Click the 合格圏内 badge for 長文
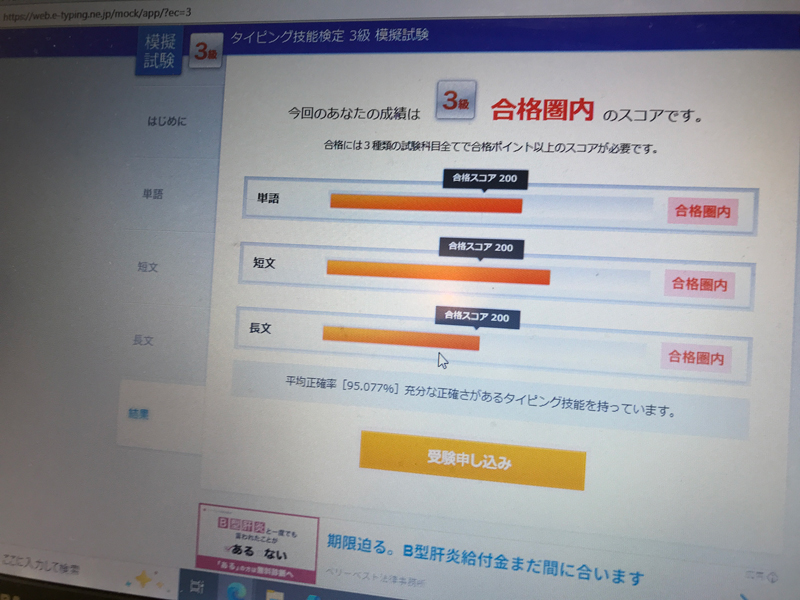The image size is (800, 600). [696, 357]
